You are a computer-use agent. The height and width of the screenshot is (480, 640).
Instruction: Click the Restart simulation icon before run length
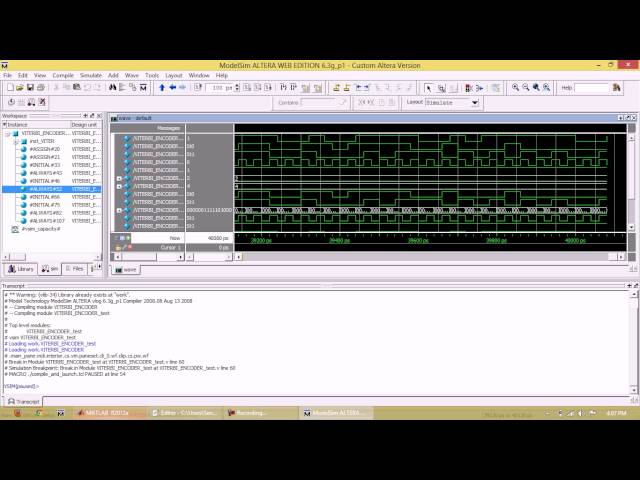coord(198,87)
